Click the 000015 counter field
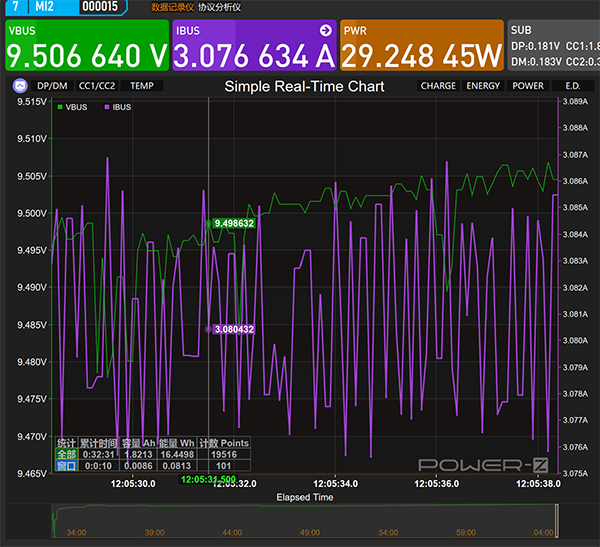Image resolution: width=600 pixels, height=547 pixels. coord(99,6)
